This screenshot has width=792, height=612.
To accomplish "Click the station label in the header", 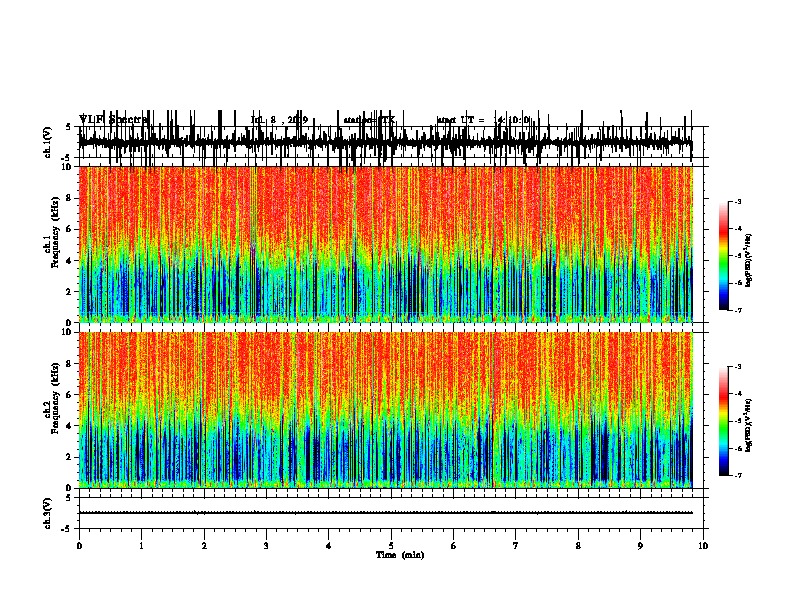I will [x=369, y=120].
